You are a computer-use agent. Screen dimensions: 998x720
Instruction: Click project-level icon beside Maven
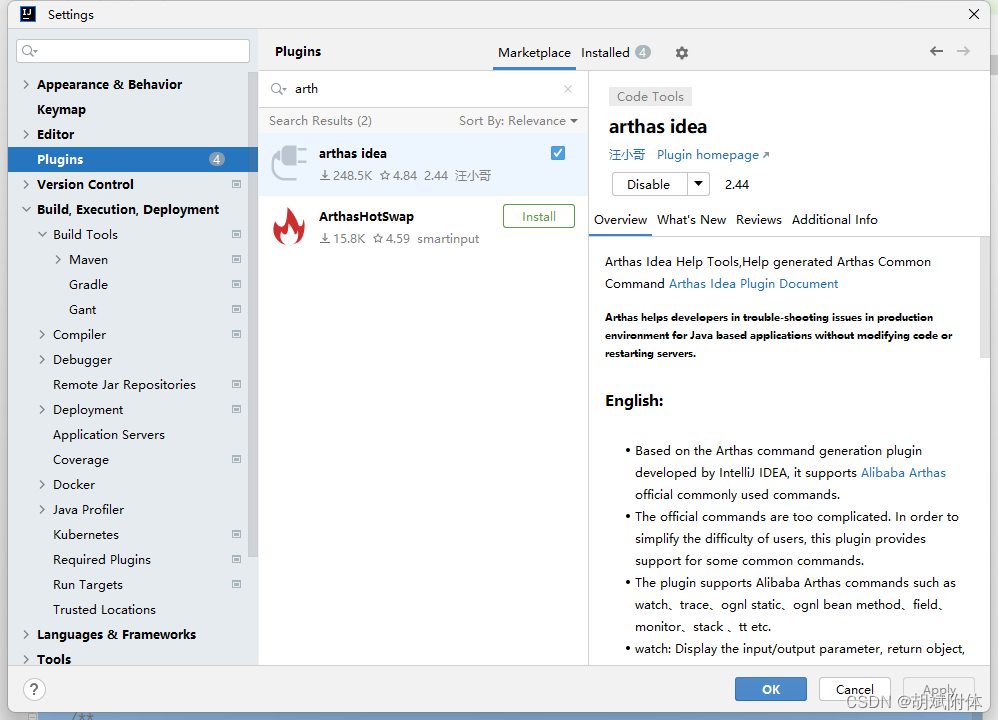click(236, 260)
